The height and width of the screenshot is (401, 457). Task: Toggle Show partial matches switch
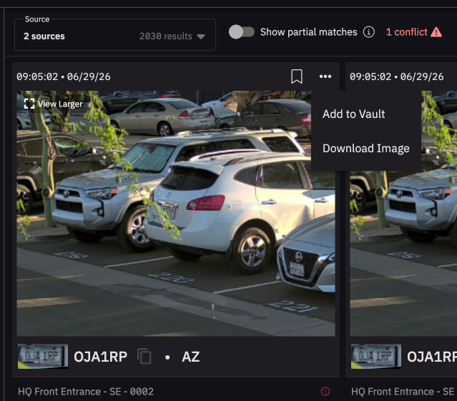pos(242,32)
